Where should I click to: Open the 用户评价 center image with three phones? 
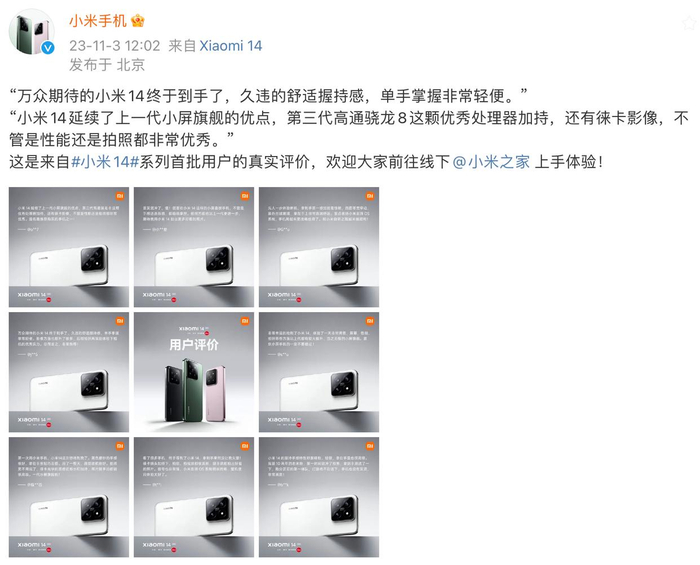[x=194, y=372]
